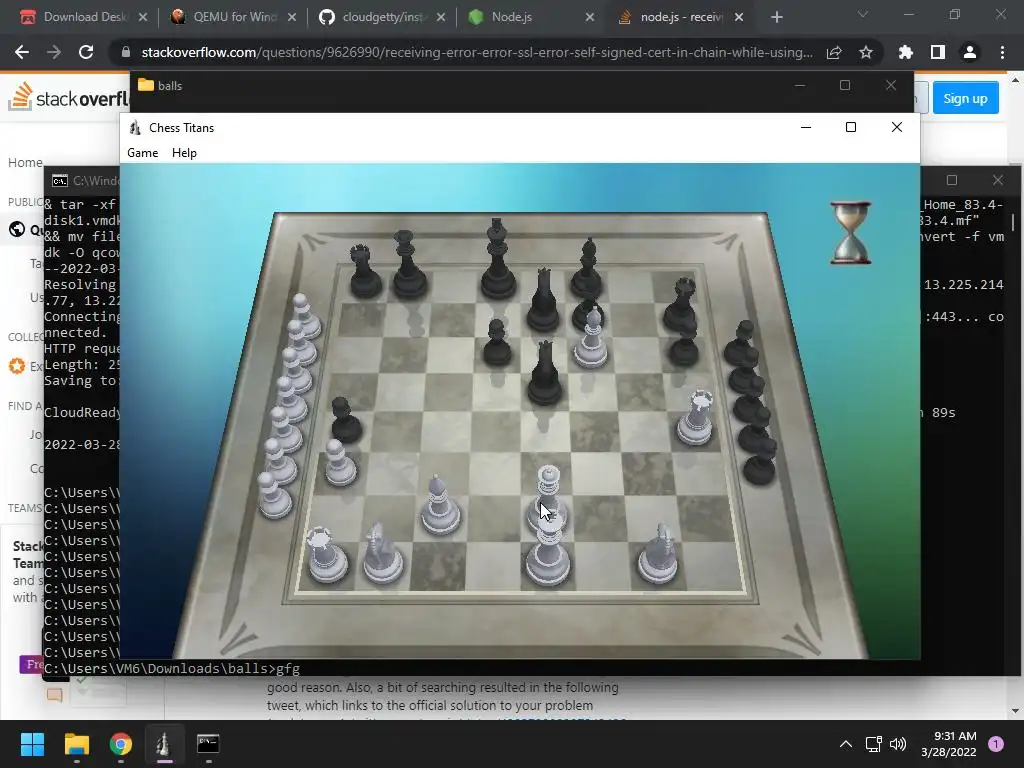
Task: Open File Explorer from the taskbar
Action: click(x=76, y=744)
